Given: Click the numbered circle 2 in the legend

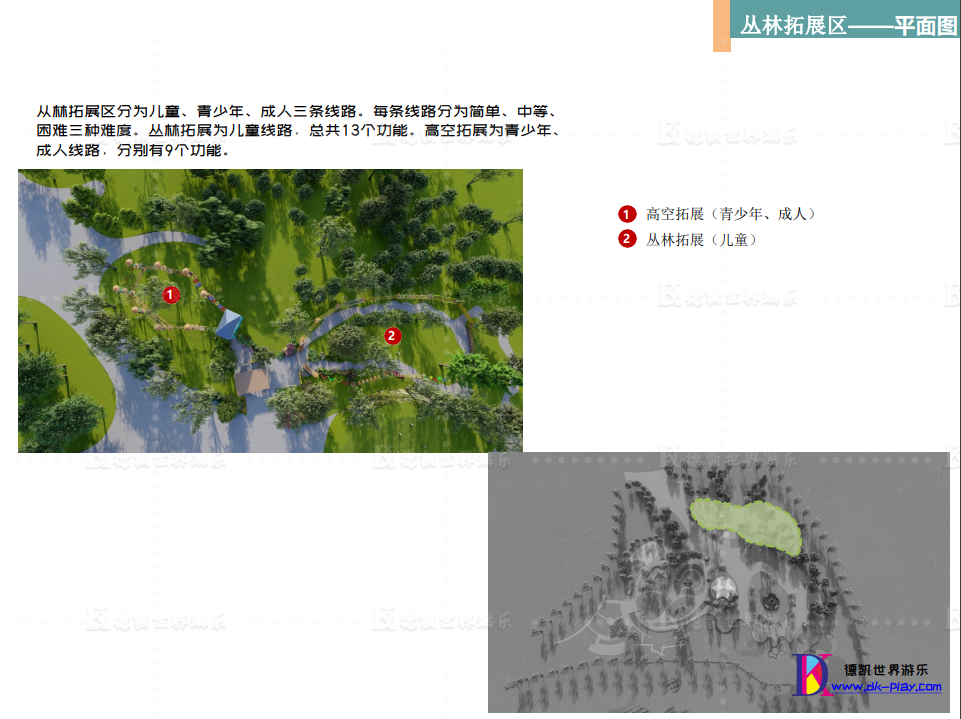Looking at the screenshot, I should (x=626, y=239).
